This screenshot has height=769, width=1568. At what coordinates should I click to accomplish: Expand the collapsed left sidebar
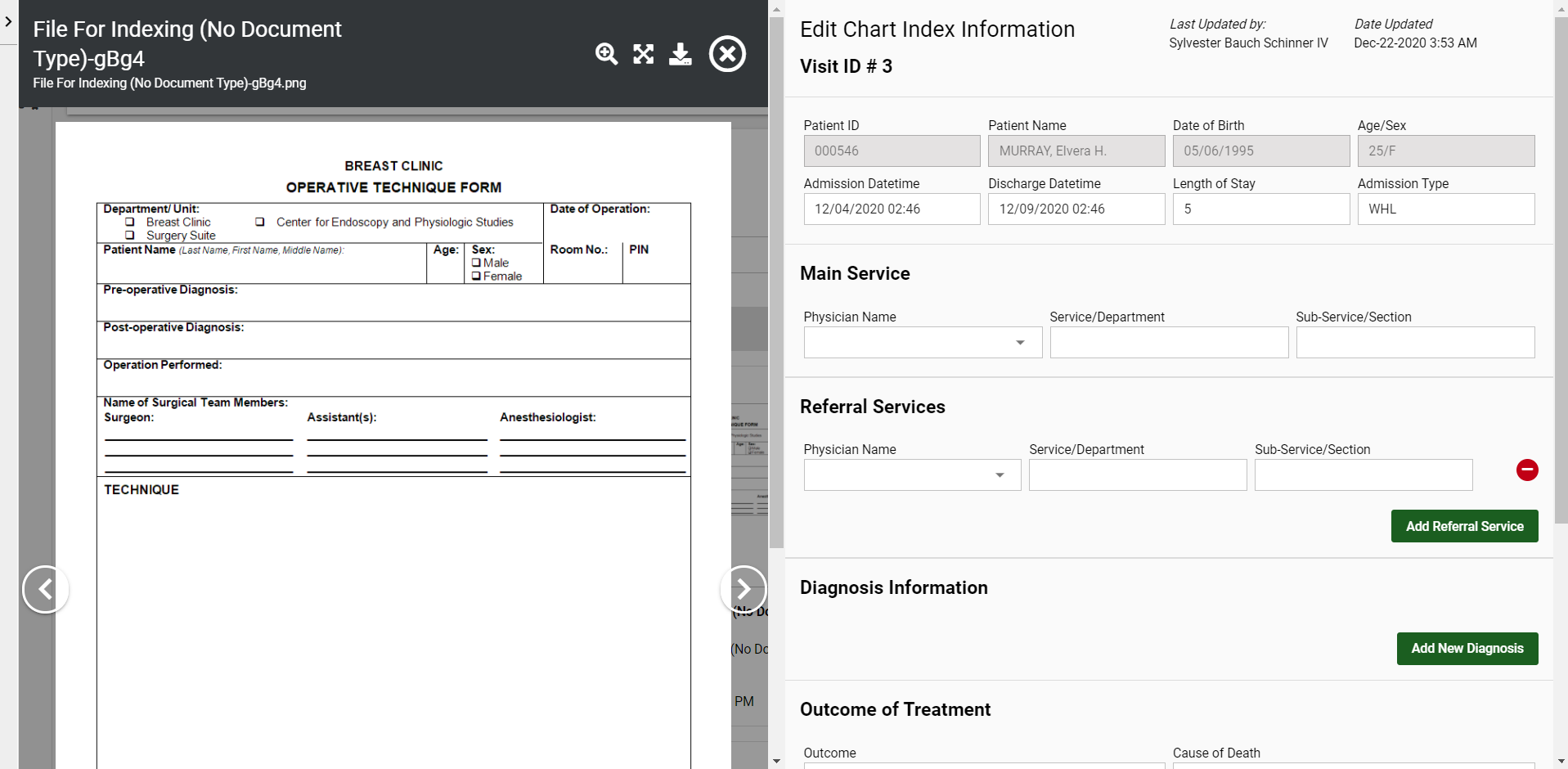(8, 21)
